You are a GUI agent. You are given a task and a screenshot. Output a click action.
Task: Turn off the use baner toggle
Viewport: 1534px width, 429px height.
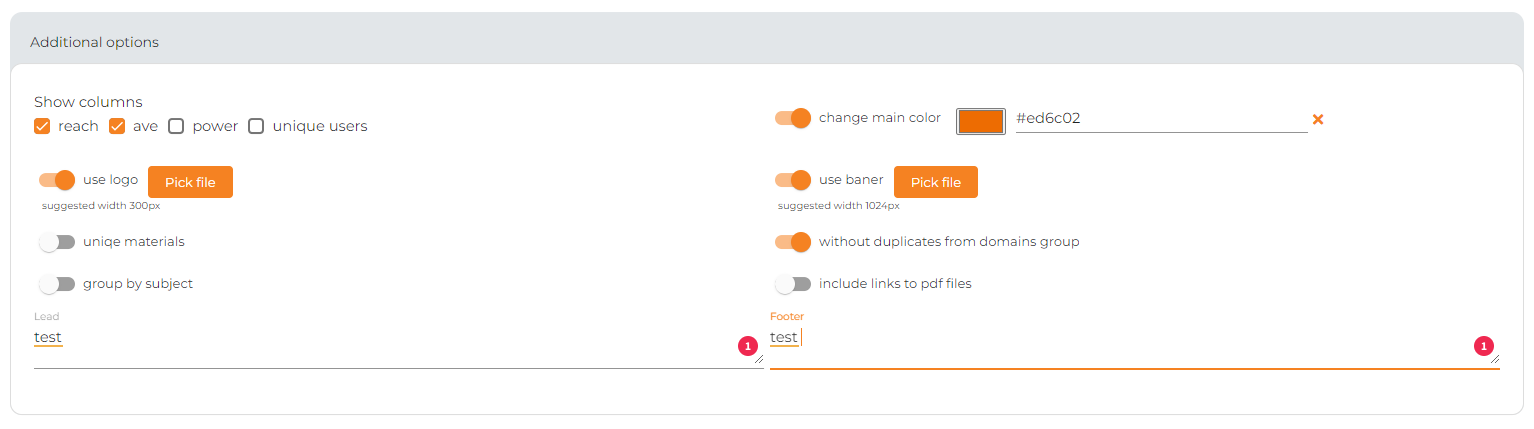(793, 180)
